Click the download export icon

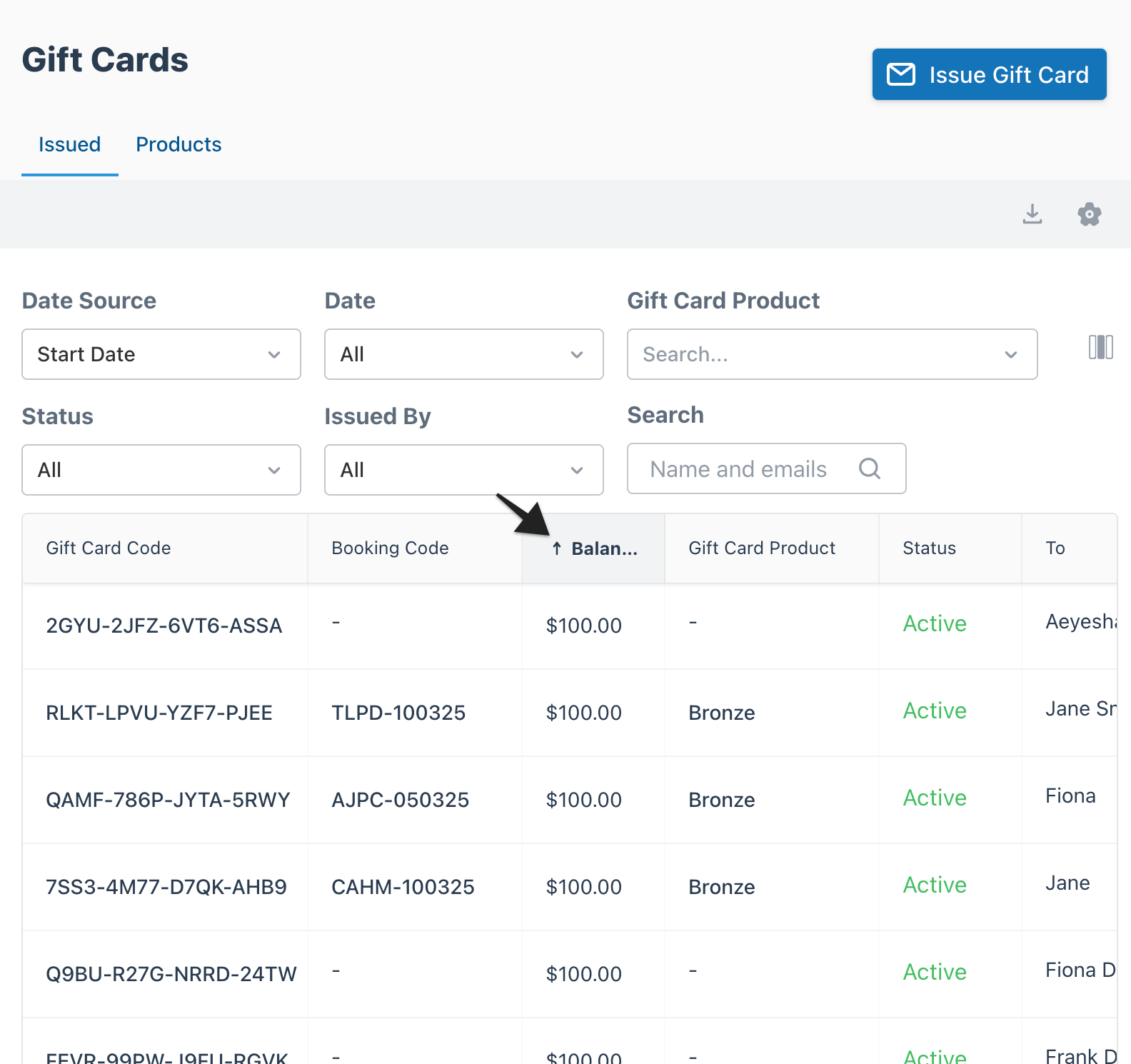[1032, 214]
